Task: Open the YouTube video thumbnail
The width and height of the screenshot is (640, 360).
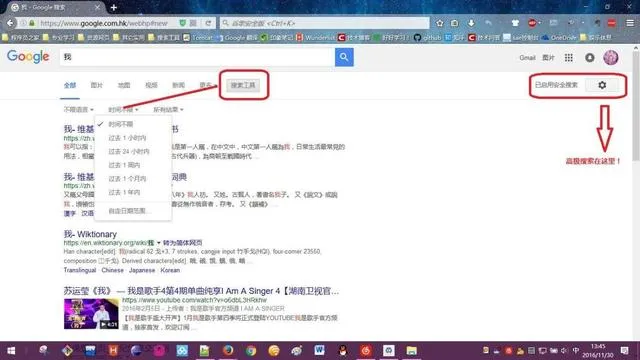Action: (91, 313)
